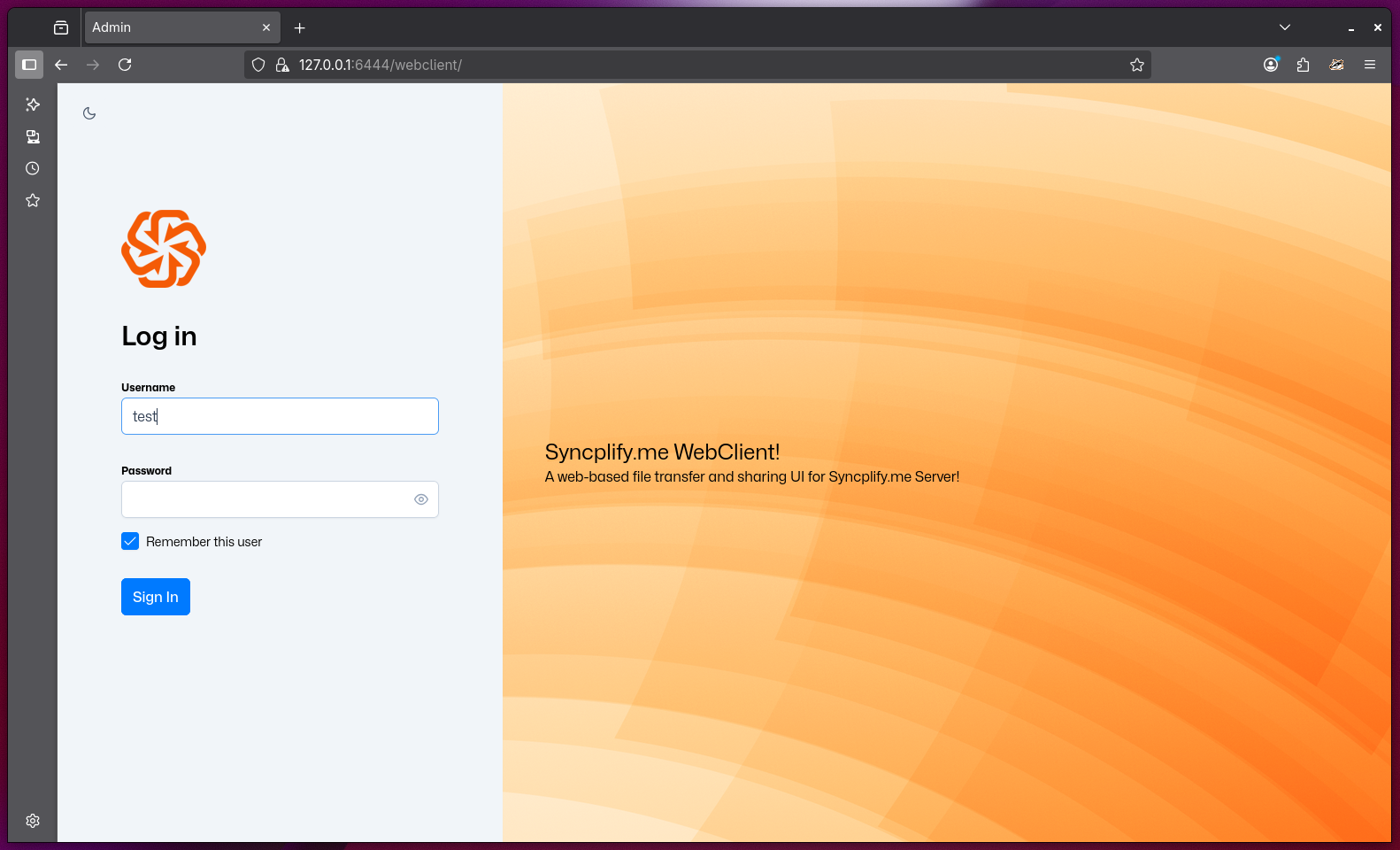View site security lock info
This screenshot has height=850, width=1400.
click(282, 65)
